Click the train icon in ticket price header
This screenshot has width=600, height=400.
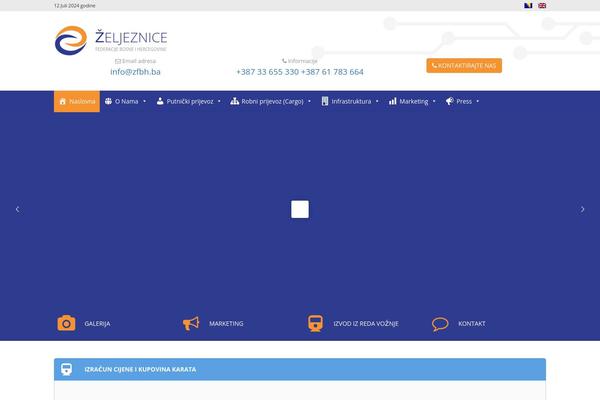click(67, 369)
